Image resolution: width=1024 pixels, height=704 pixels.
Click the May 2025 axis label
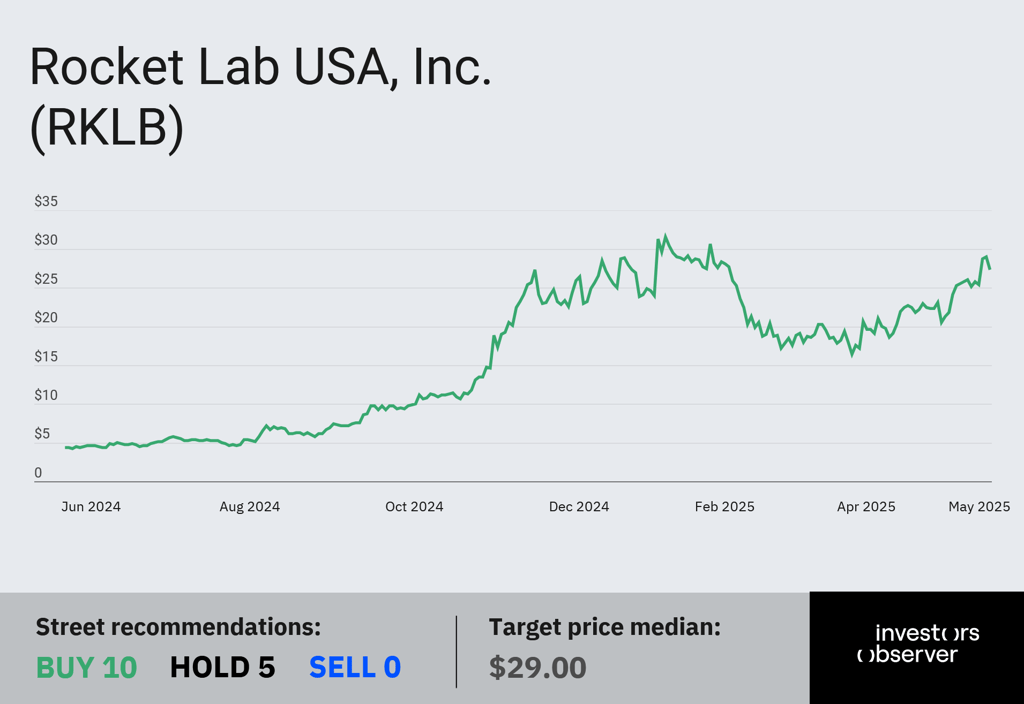[979, 507]
